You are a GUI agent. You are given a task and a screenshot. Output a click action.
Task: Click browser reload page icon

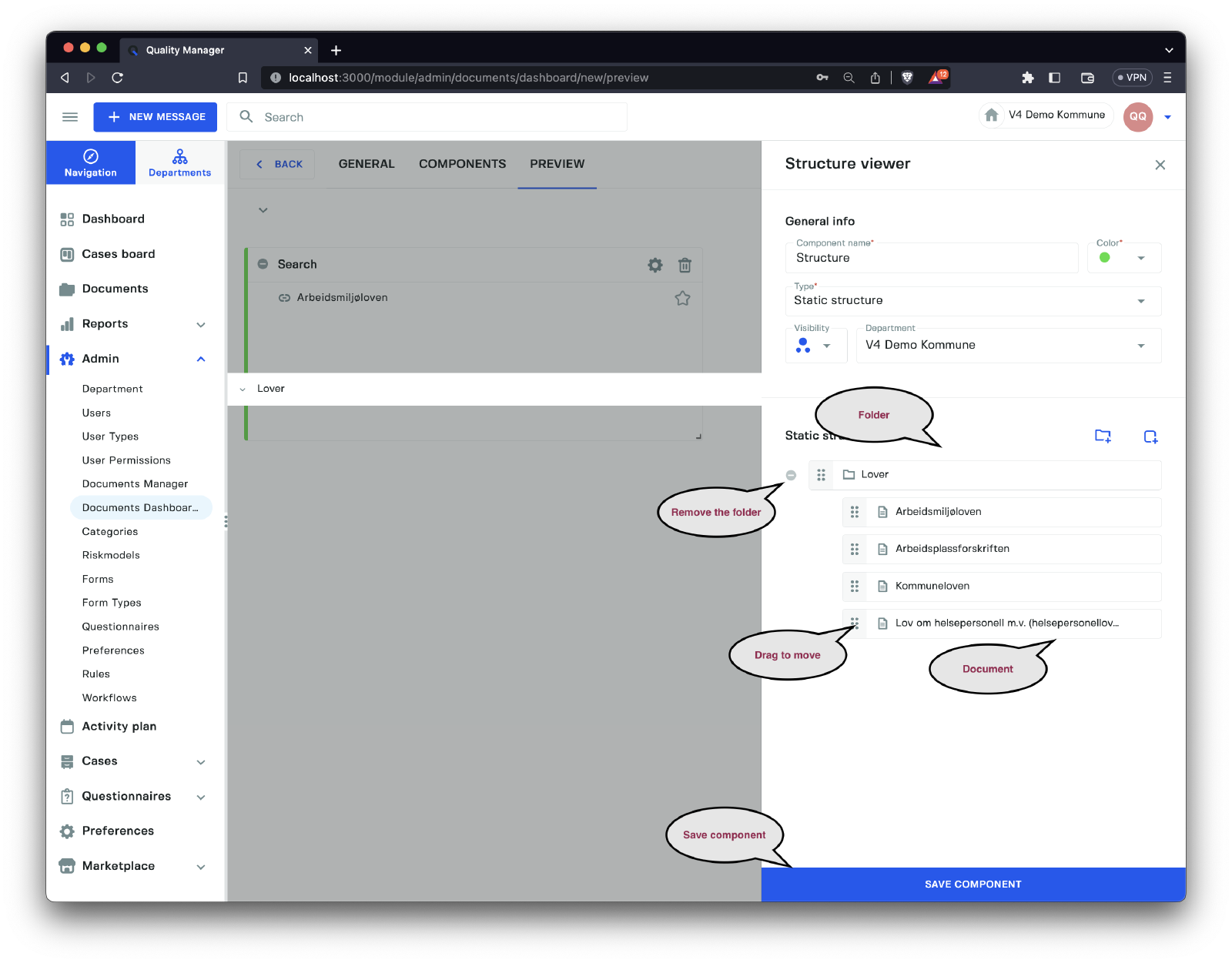tap(117, 78)
